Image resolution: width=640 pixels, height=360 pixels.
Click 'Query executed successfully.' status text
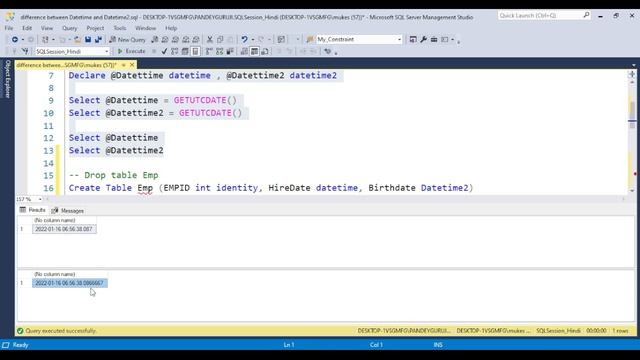61,331
